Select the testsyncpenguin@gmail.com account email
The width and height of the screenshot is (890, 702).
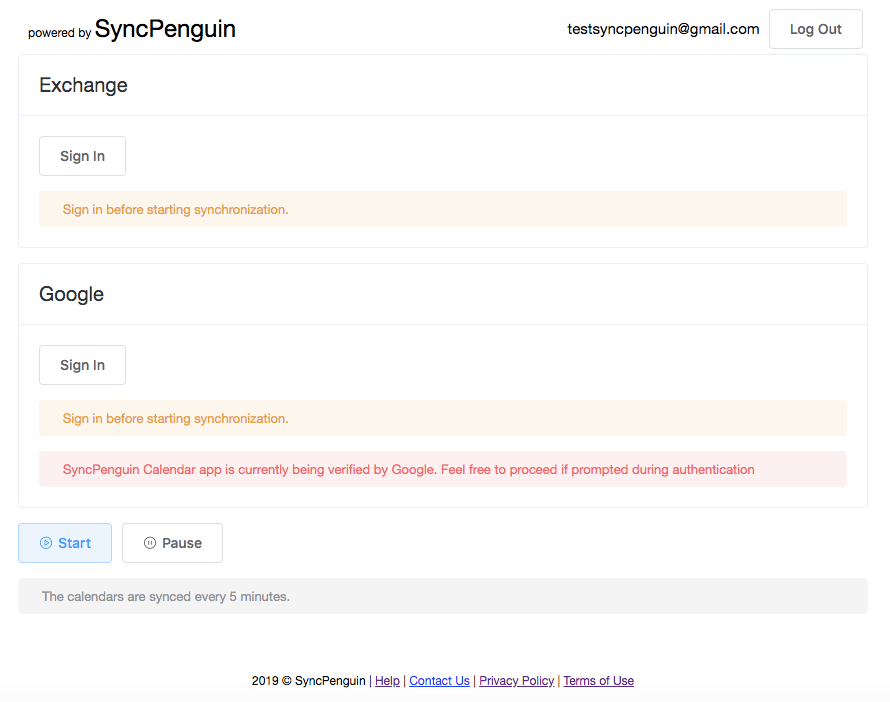tap(663, 29)
